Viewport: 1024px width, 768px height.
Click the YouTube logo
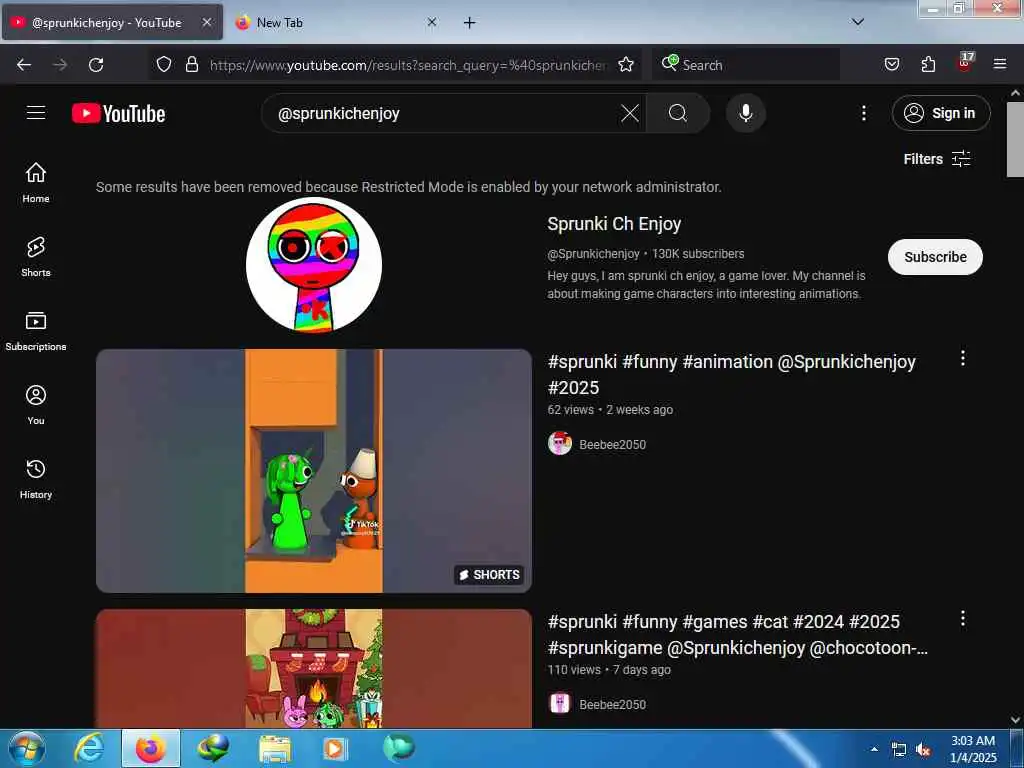click(x=118, y=114)
